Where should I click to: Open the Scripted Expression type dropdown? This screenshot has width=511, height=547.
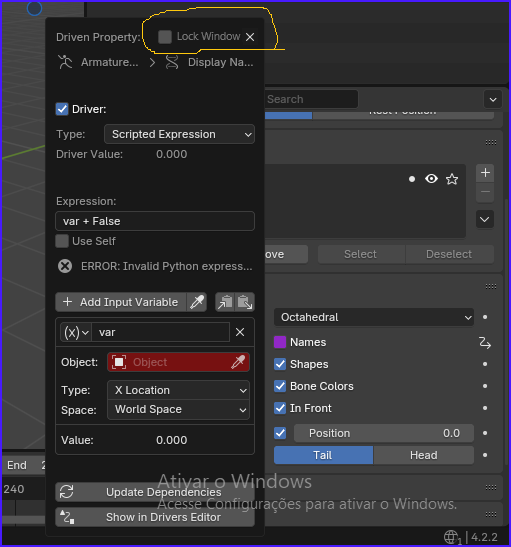tap(179, 134)
